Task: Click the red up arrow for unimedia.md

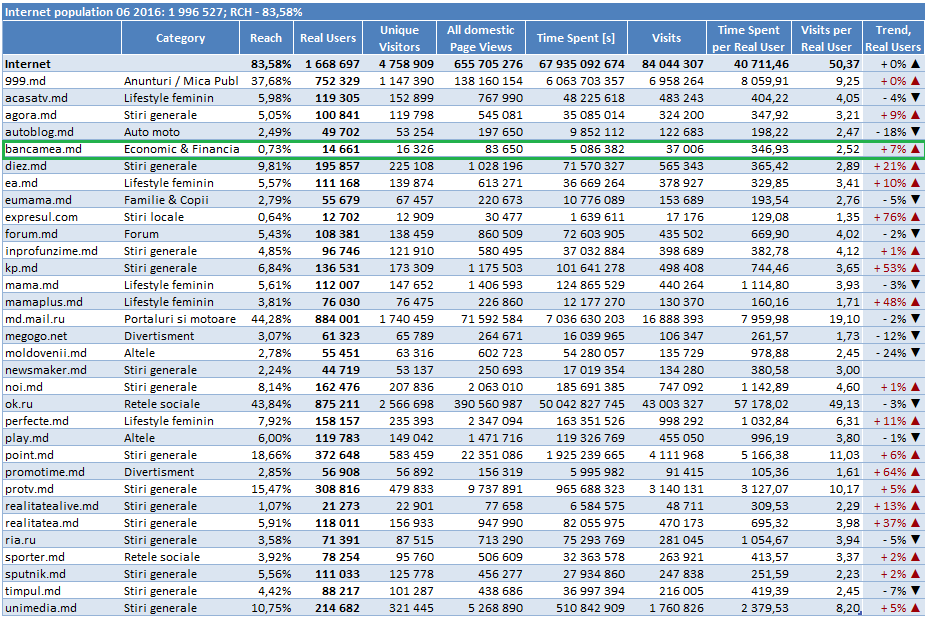Action: (915, 608)
